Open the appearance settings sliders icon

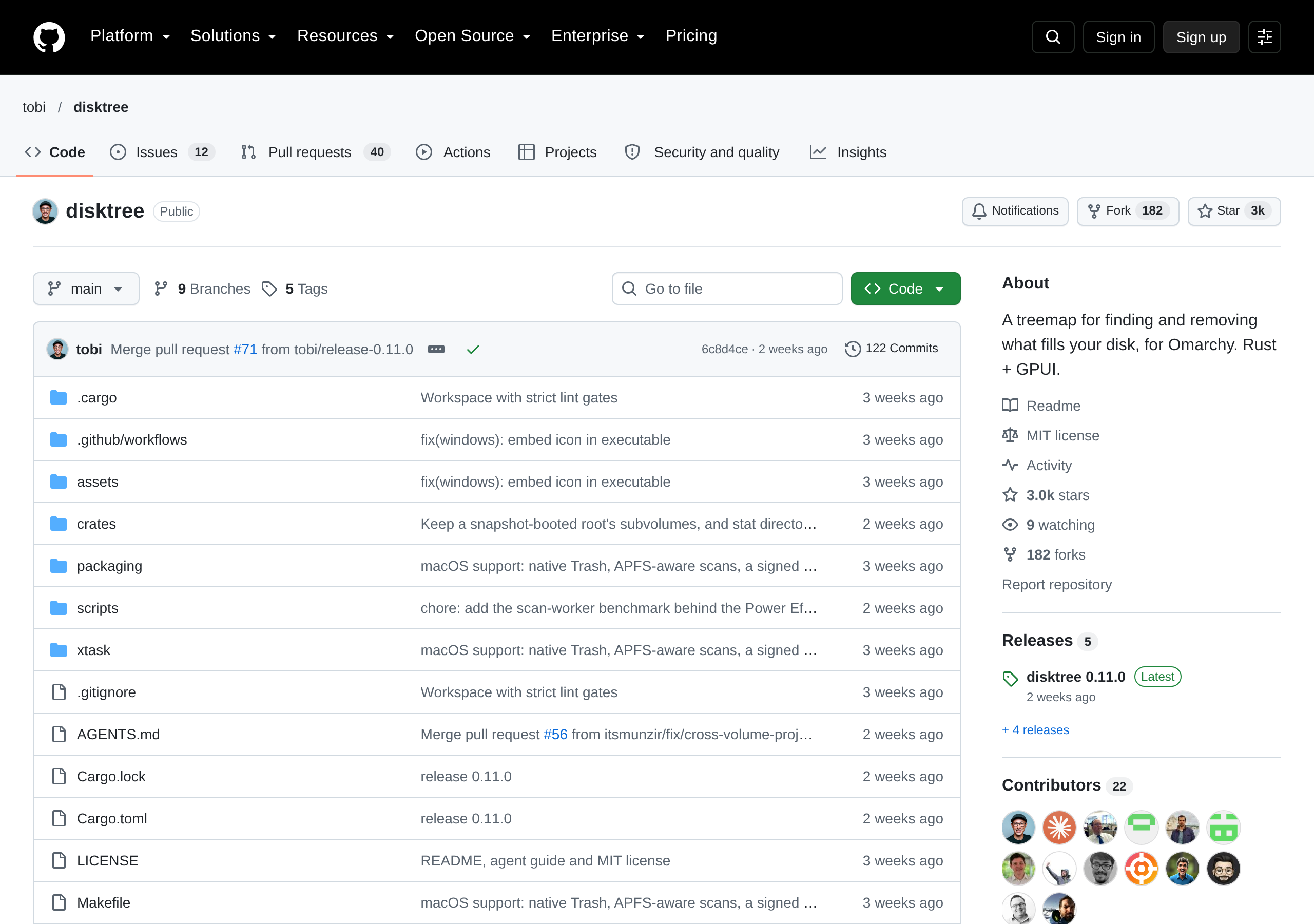tap(1264, 37)
